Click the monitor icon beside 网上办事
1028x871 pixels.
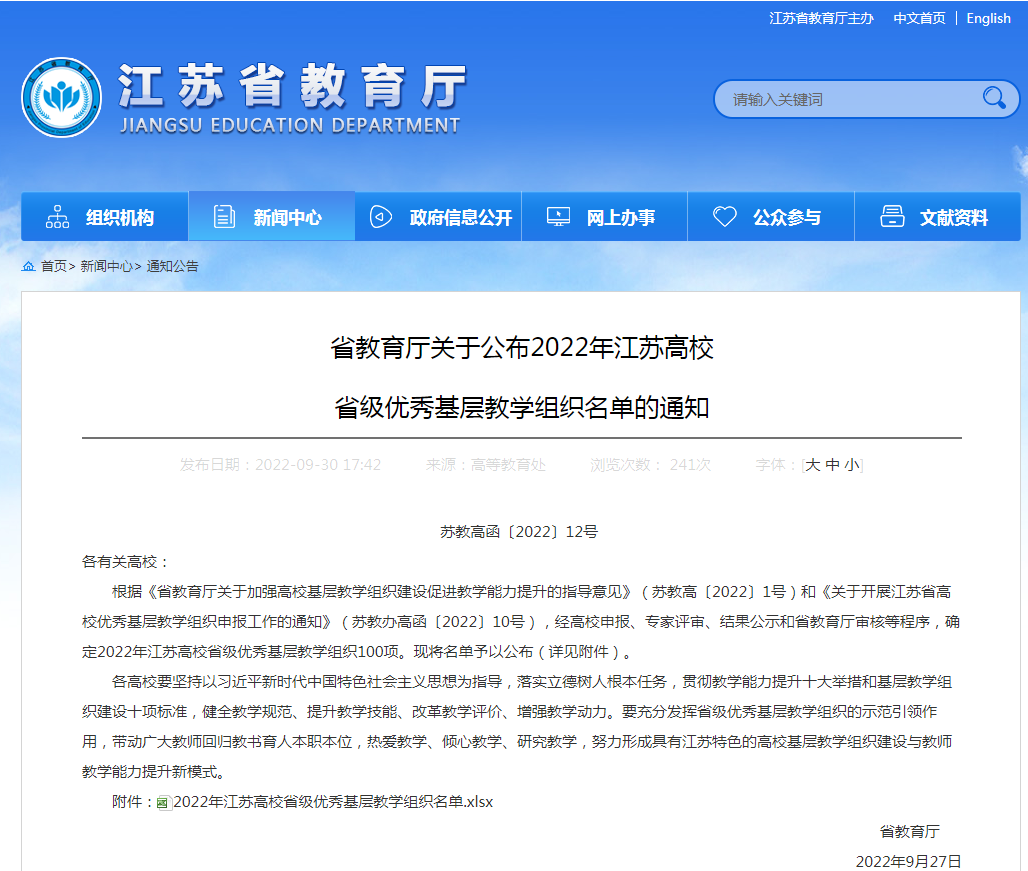tap(558, 217)
